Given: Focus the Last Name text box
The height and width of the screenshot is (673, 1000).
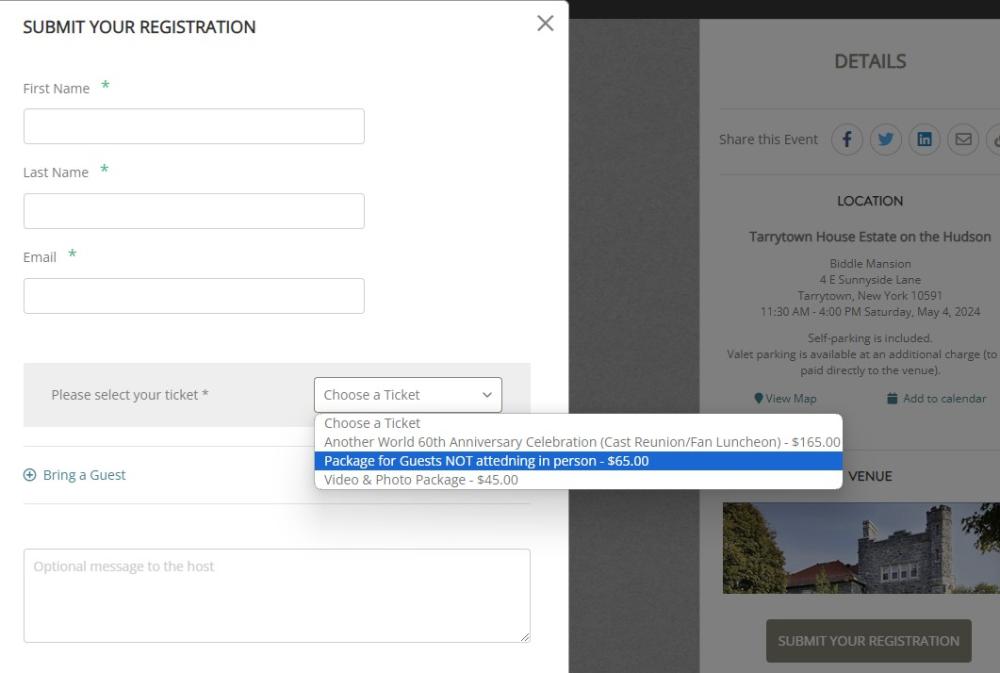Looking at the screenshot, I should point(194,211).
